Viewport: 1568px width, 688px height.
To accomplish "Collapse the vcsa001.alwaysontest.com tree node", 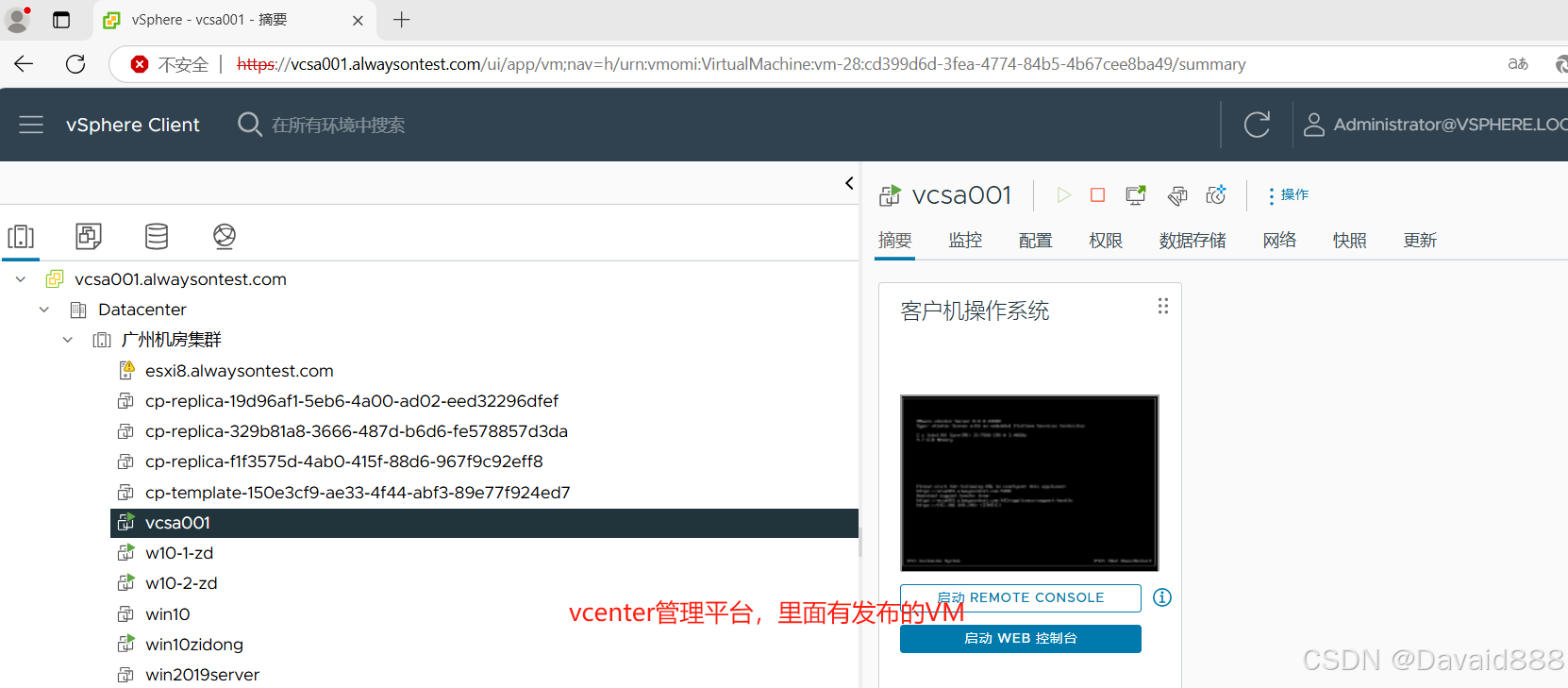I will (21, 279).
